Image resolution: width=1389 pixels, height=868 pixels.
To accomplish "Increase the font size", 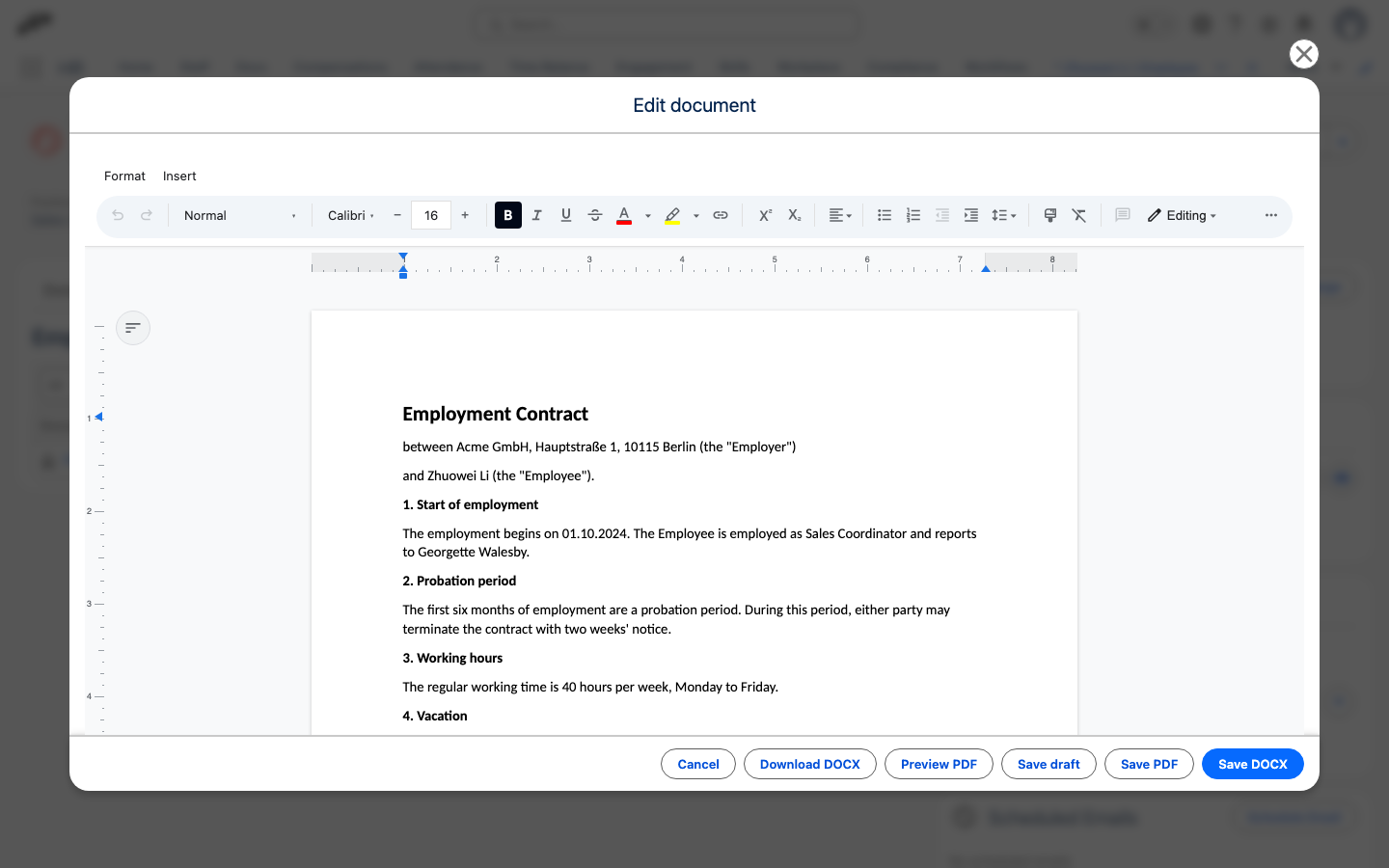I will click(x=465, y=215).
